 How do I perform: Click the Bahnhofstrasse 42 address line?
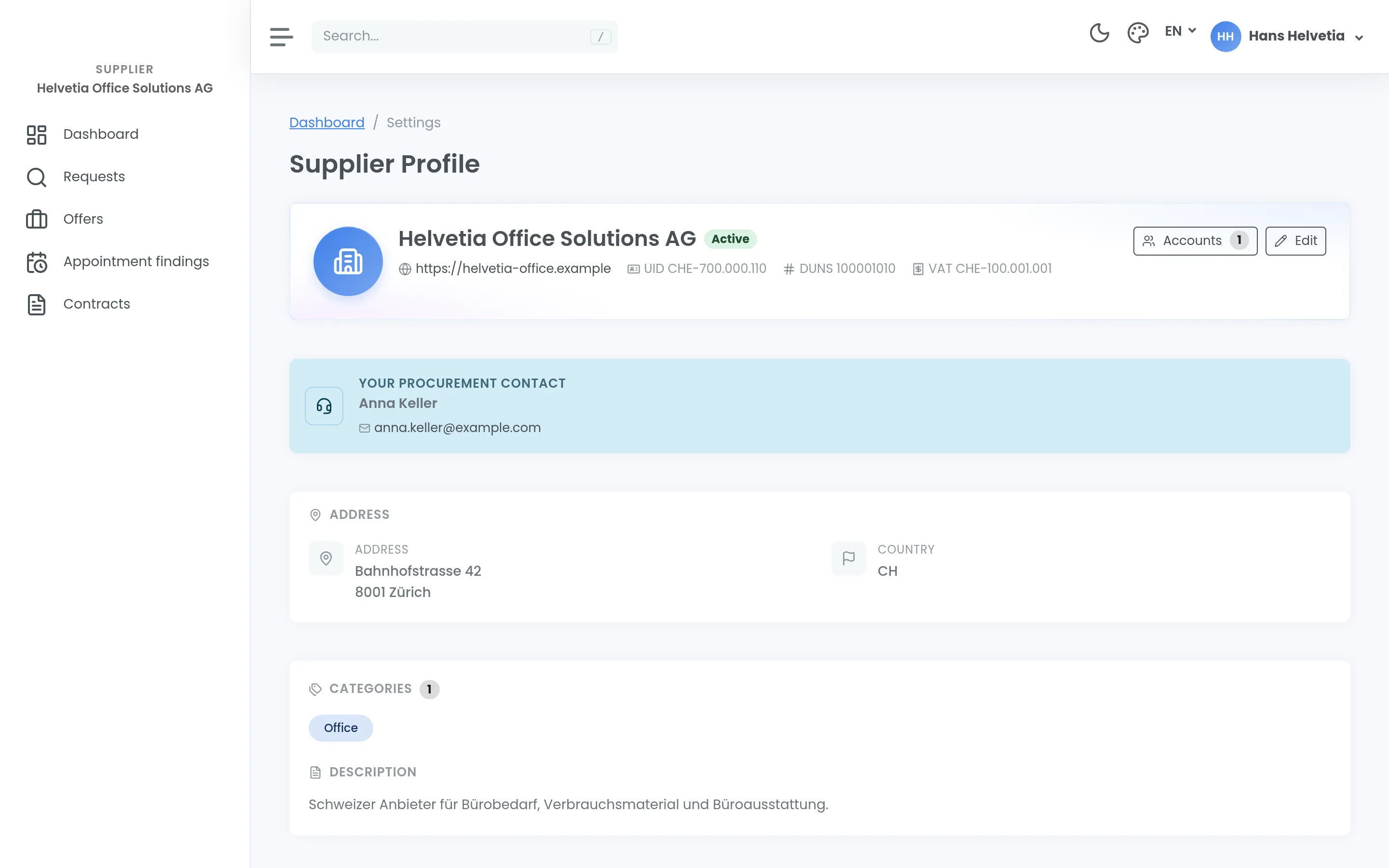coord(418,571)
